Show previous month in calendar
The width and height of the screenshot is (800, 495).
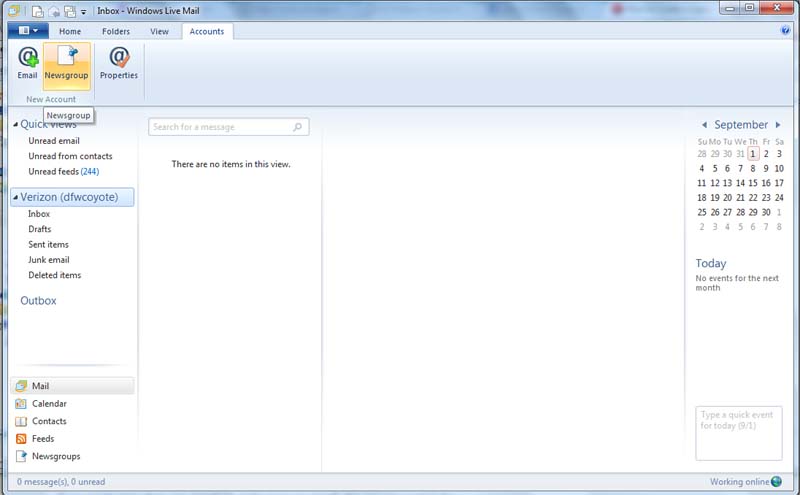click(704, 125)
